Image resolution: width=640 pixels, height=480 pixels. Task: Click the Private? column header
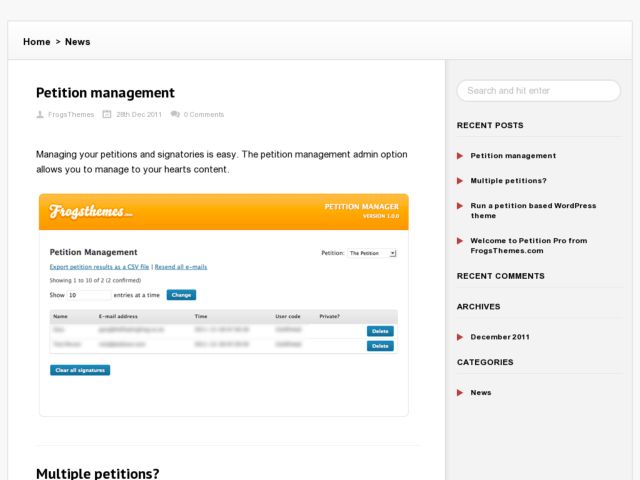[329, 316]
